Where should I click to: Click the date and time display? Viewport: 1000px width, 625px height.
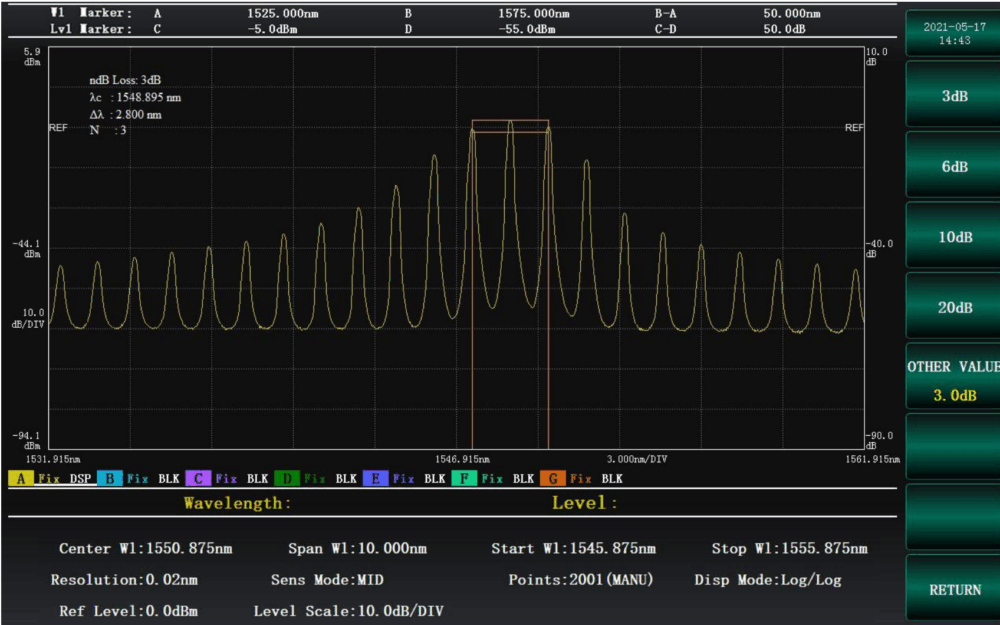coord(954,34)
